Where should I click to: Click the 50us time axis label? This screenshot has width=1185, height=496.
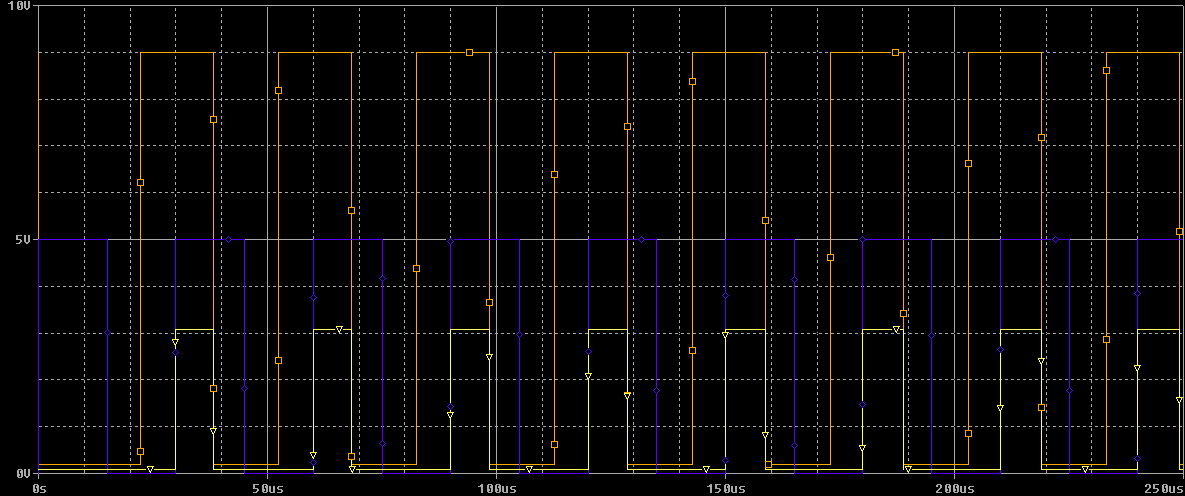click(x=268, y=488)
